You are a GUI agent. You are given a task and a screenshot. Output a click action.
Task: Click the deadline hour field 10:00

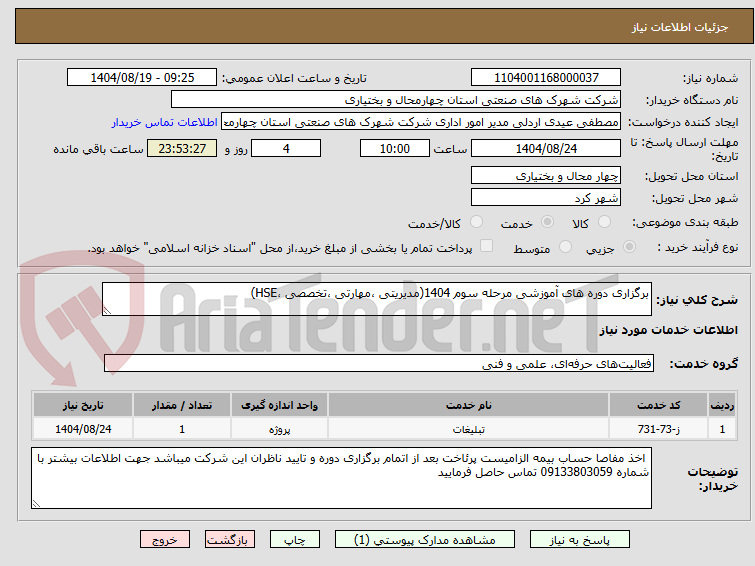(x=395, y=148)
